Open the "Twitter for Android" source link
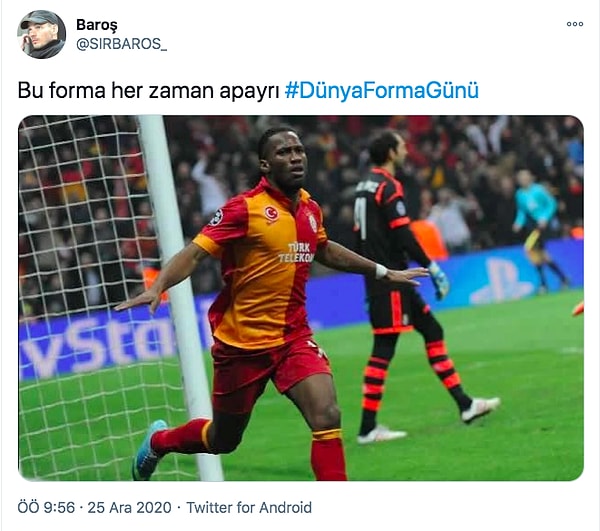This screenshot has width=600, height=531. [249, 508]
